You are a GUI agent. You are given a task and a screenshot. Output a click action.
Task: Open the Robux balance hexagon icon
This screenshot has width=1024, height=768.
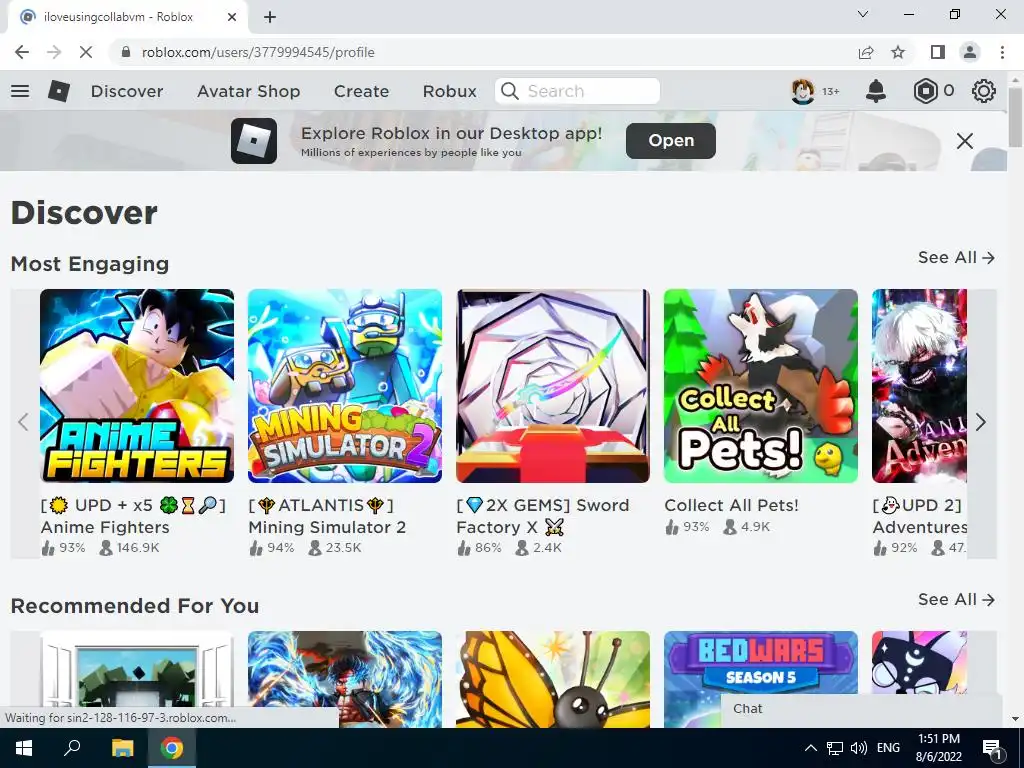point(925,91)
